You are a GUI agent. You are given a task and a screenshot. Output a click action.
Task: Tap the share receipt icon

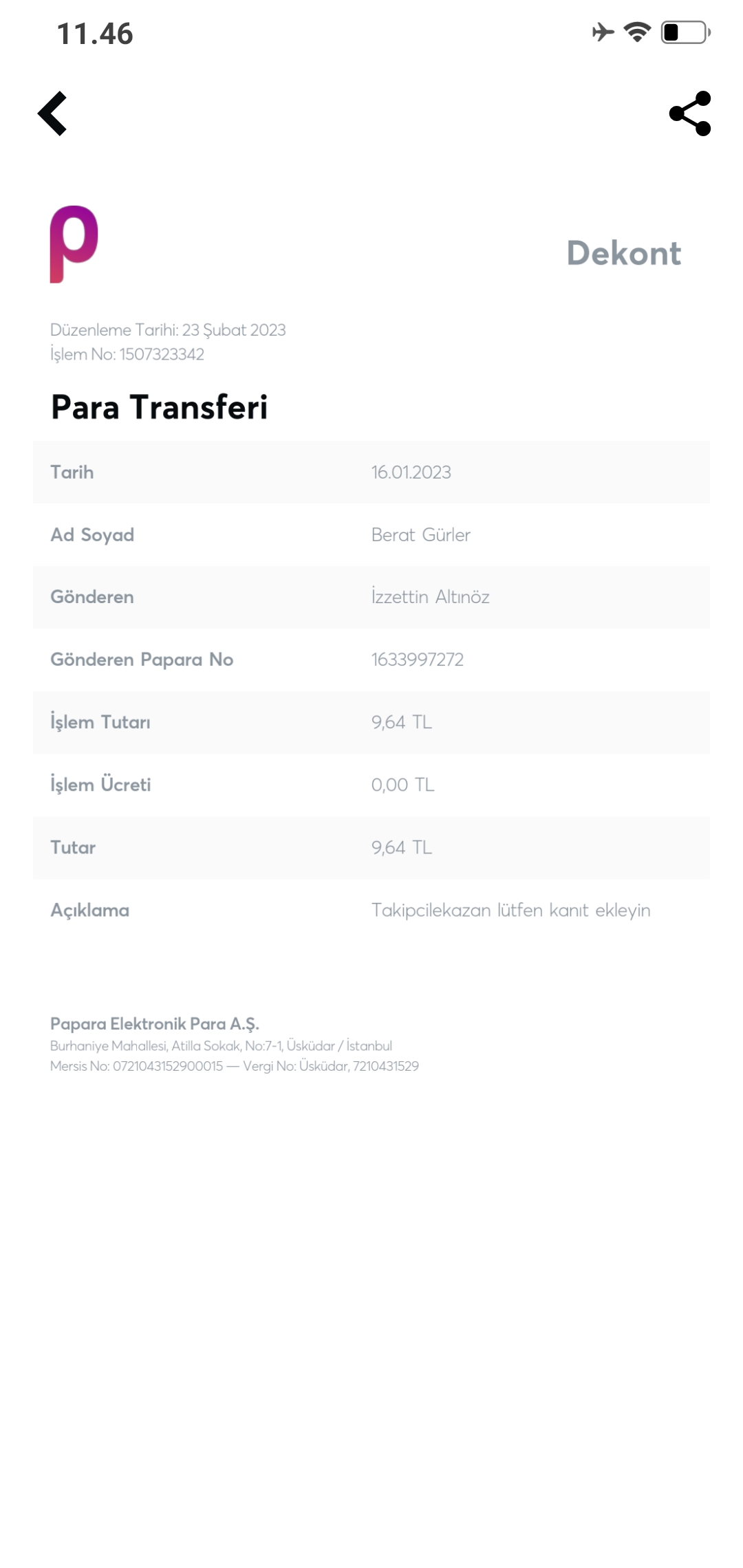689,113
